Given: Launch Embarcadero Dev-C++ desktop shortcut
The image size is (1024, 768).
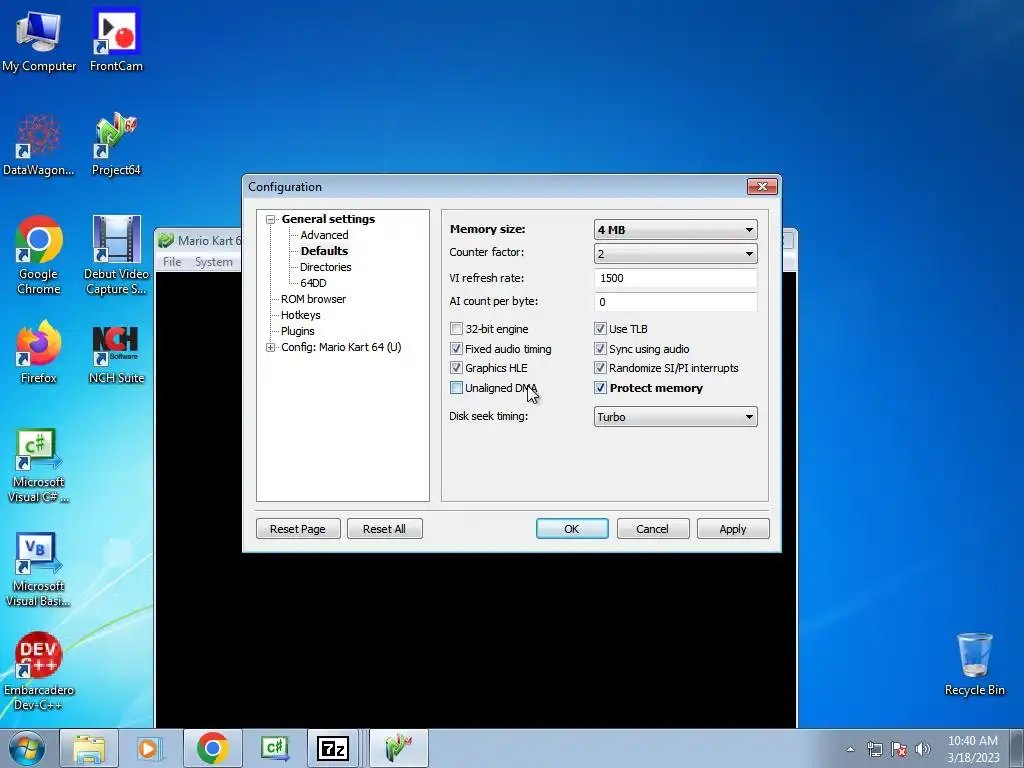Looking at the screenshot, I should tap(39, 671).
